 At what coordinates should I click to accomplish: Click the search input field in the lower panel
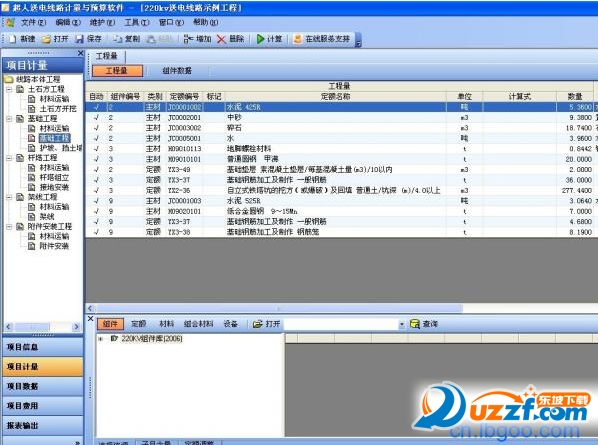341,325
